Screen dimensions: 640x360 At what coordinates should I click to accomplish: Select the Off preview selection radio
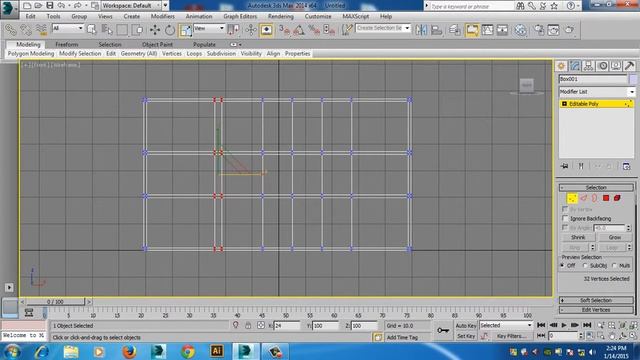click(563, 265)
